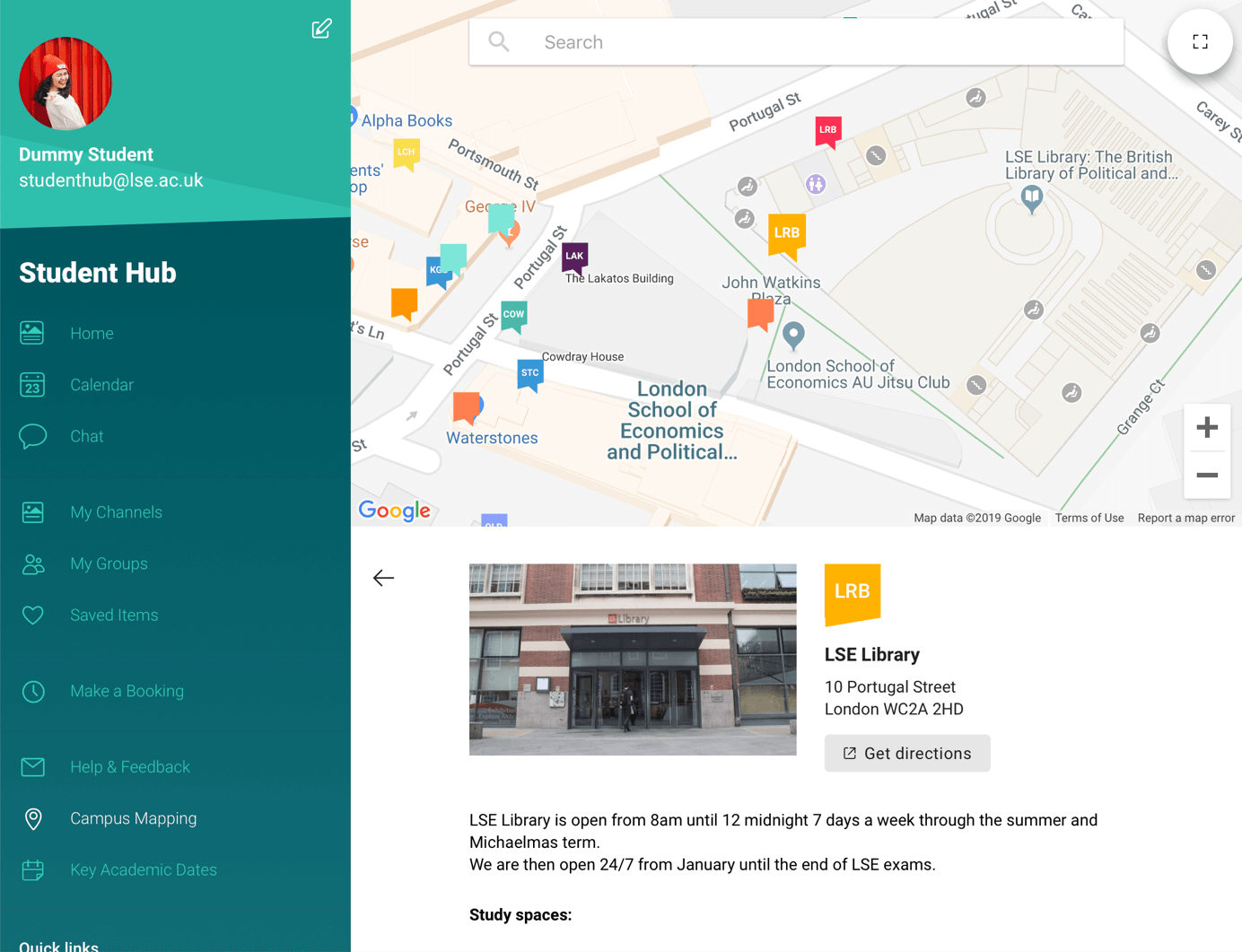The image size is (1242, 952).
Task: Click the edit profile pencil icon
Action: [x=321, y=29]
